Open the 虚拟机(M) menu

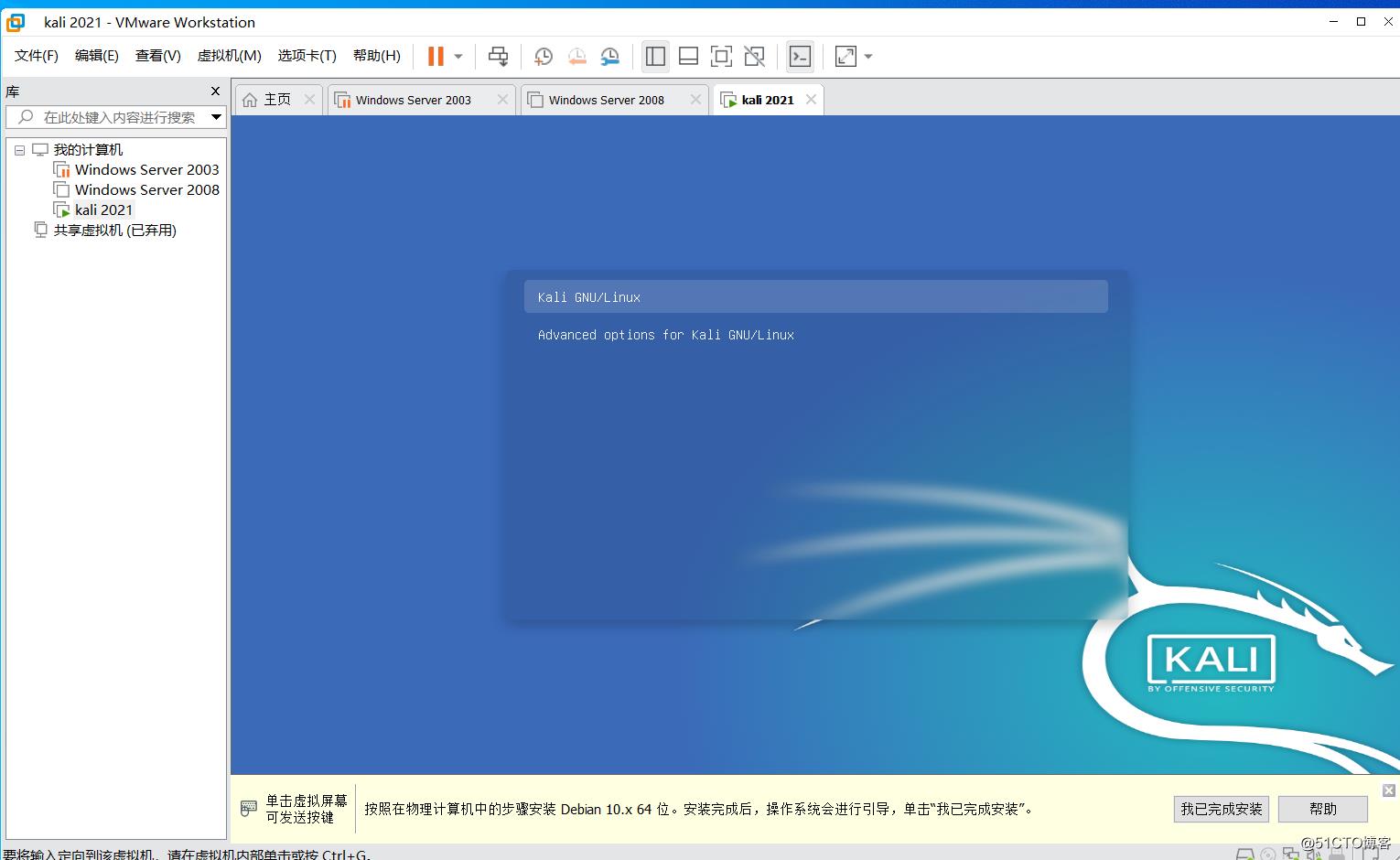[x=230, y=56]
